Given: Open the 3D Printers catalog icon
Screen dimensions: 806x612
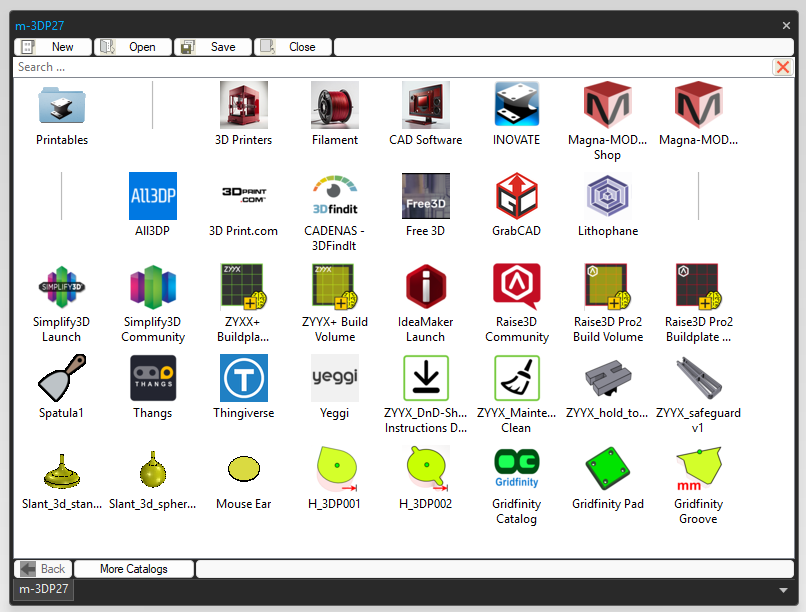Looking at the screenshot, I should pos(244,105).
